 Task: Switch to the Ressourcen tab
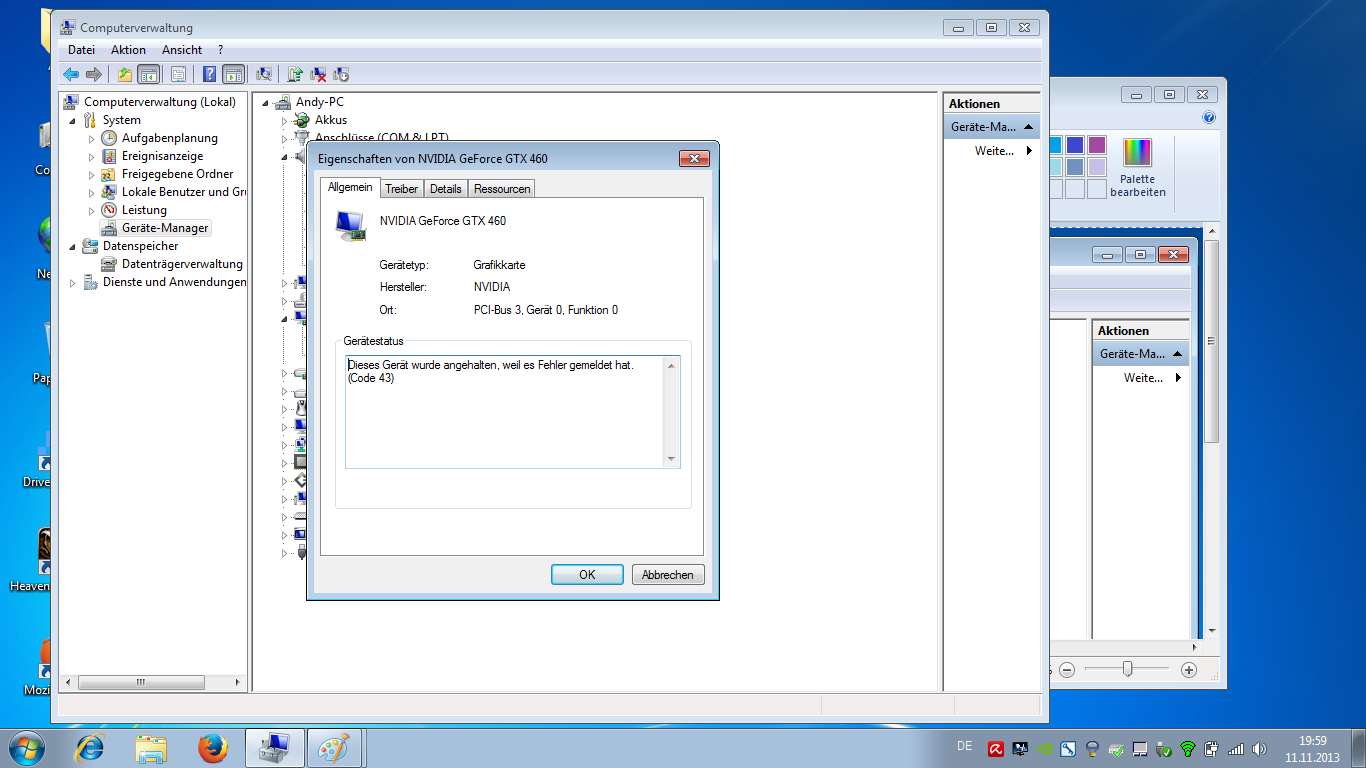(502, 189)
